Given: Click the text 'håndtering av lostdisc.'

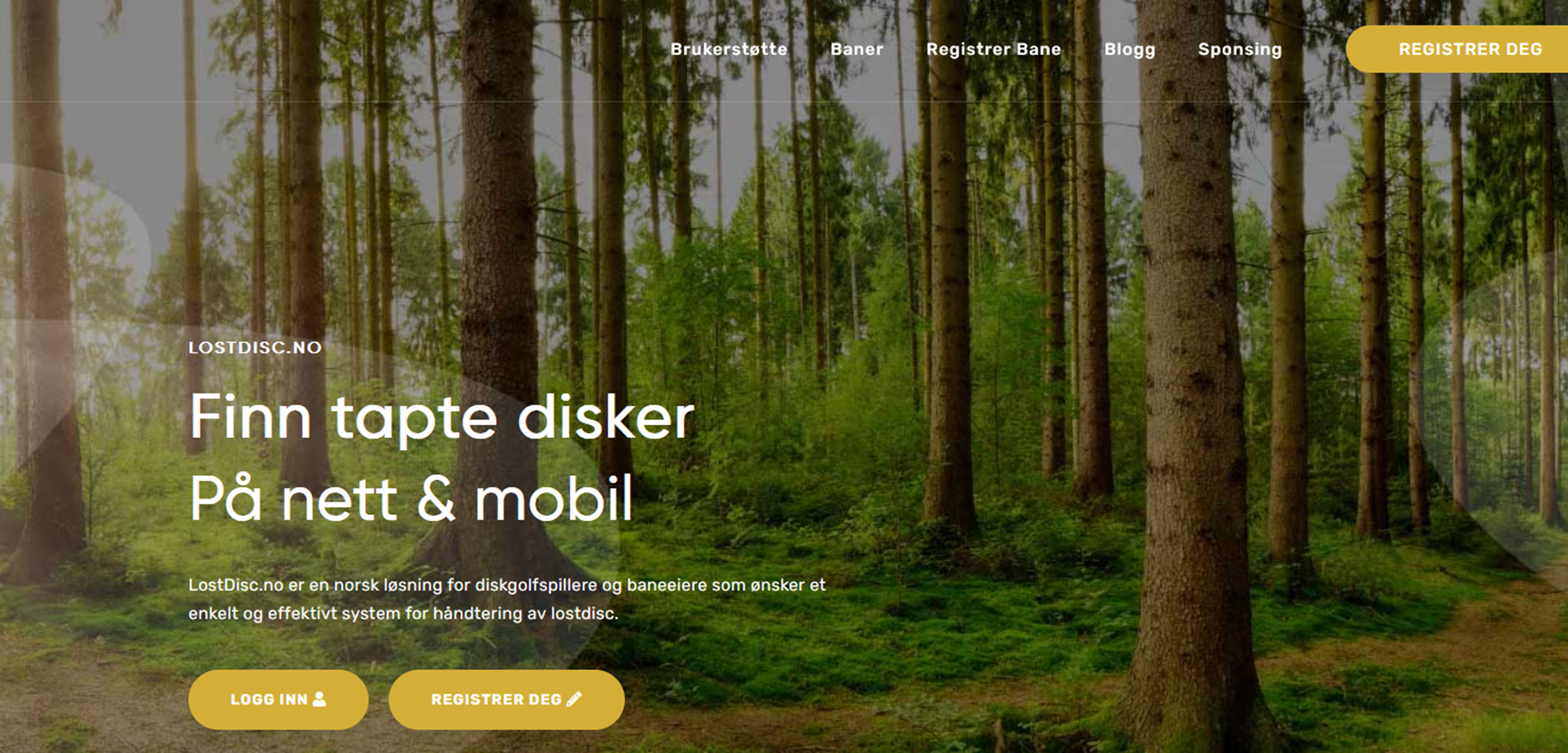Looking at the screenshot, I should coord(526,613).
